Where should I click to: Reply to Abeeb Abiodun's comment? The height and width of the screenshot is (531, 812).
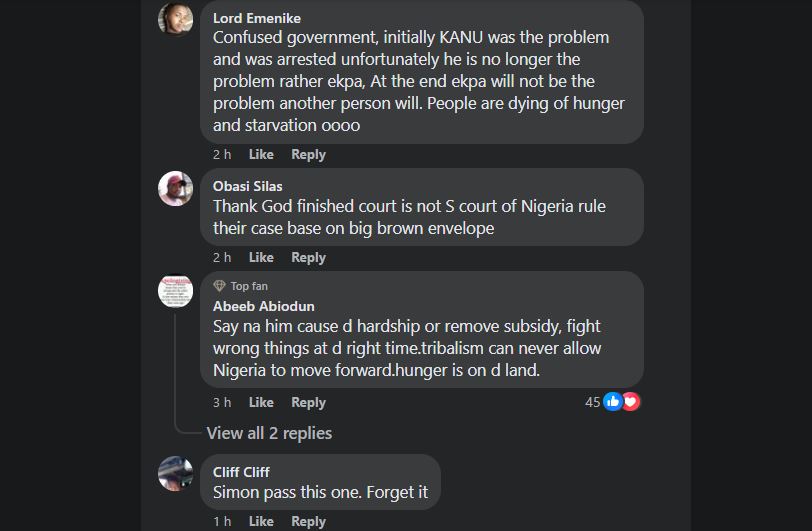308,402
